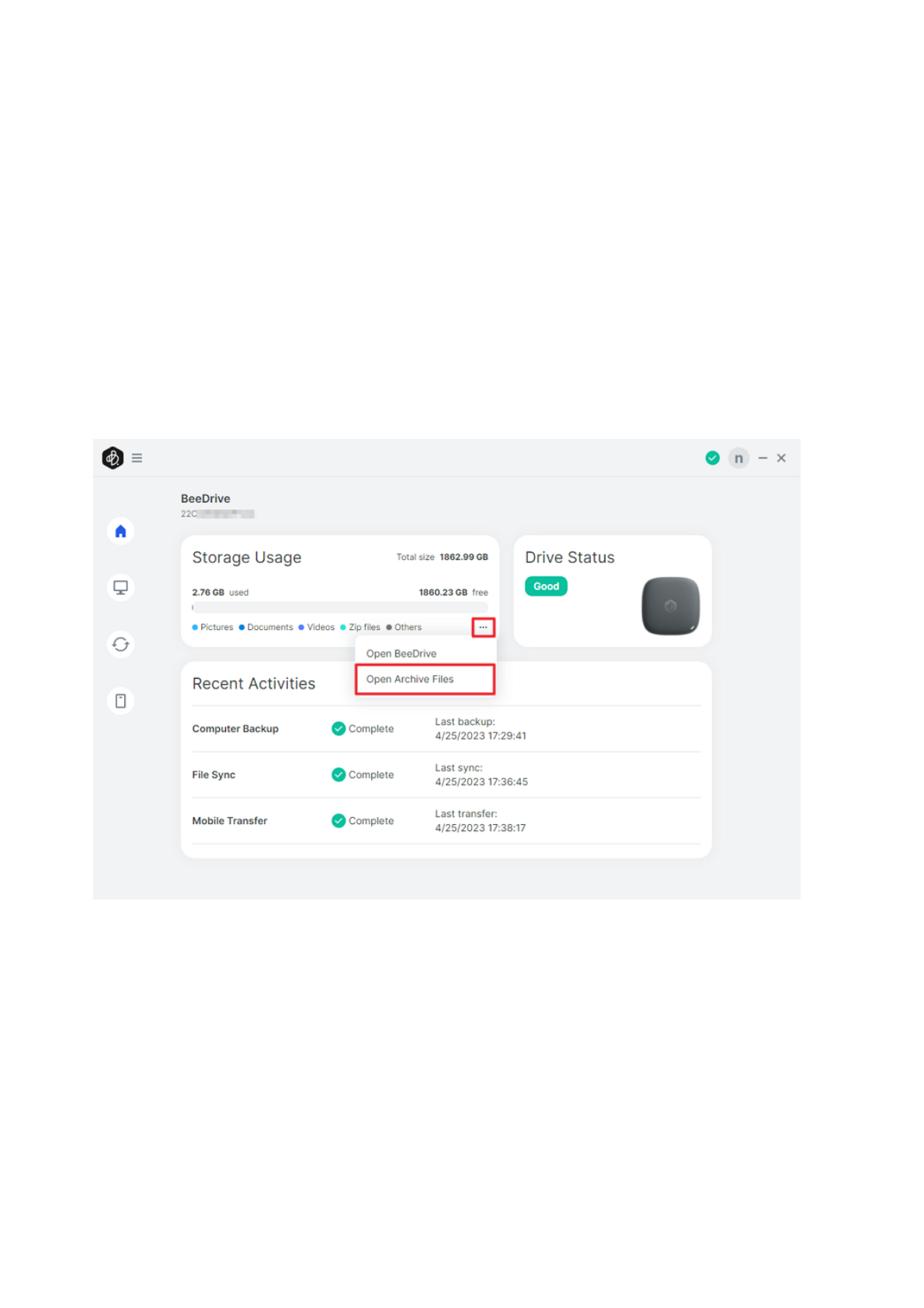Select Open BeeDrive from menu
Viewport: 924px width, 1308px height.
pos(401,653)
